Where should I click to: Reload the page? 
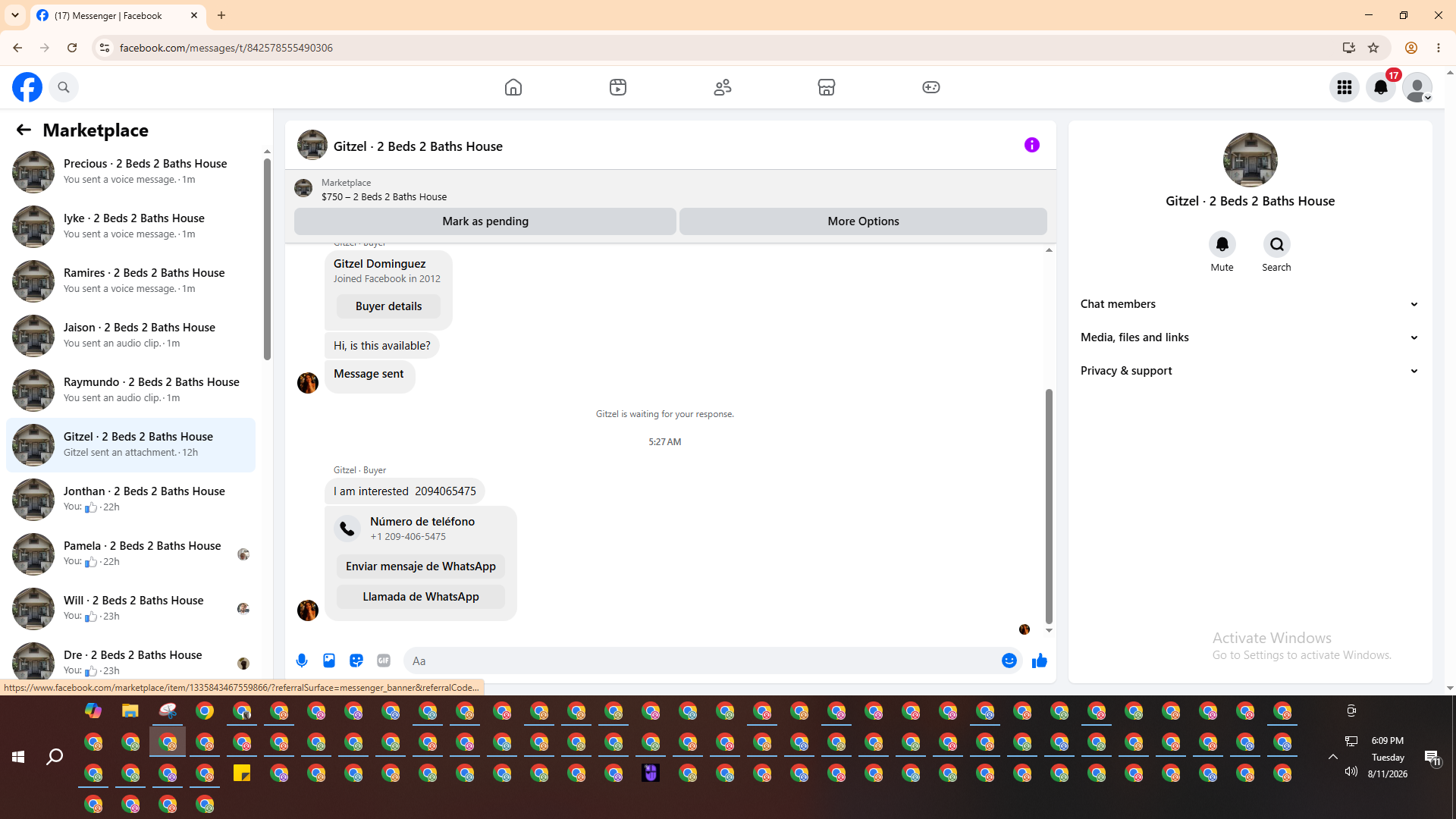pos(72,48)
